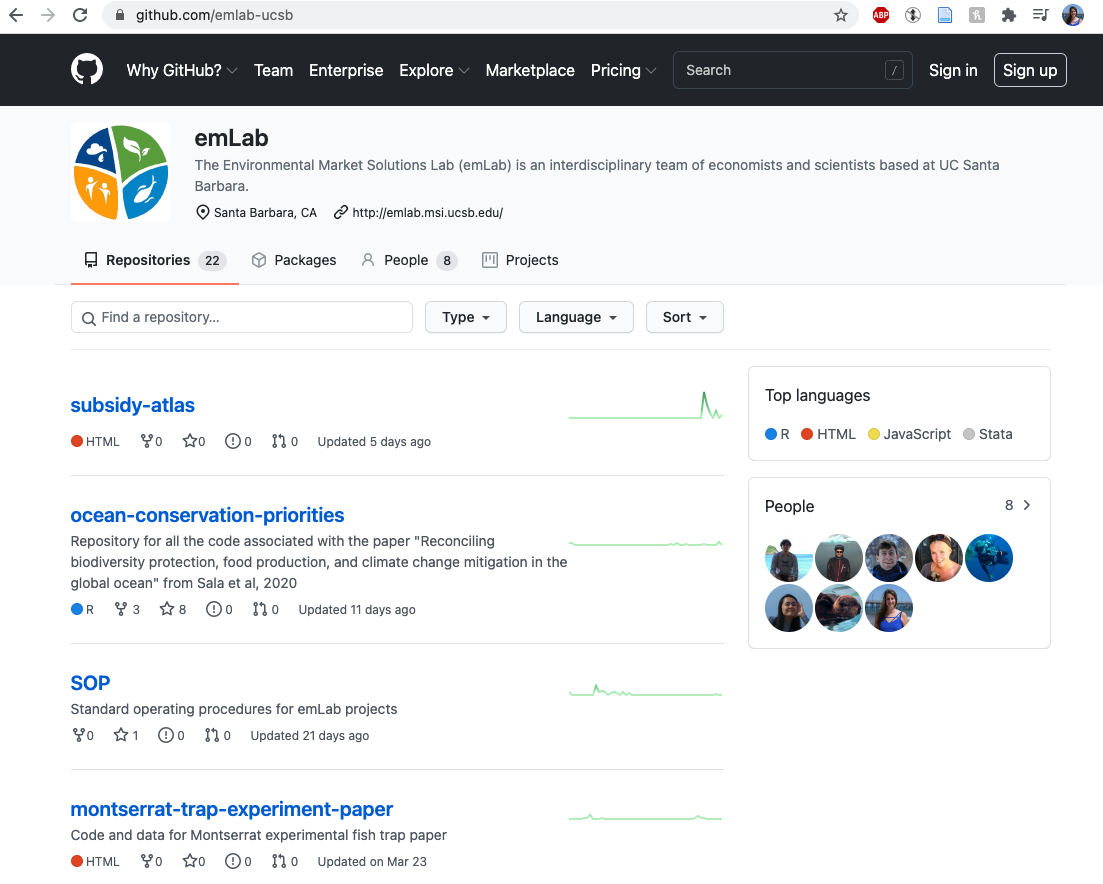The width and height of the screenshot is (1103, 884).
Task: Open the first member avatar in People
Action: coord(789,558)
